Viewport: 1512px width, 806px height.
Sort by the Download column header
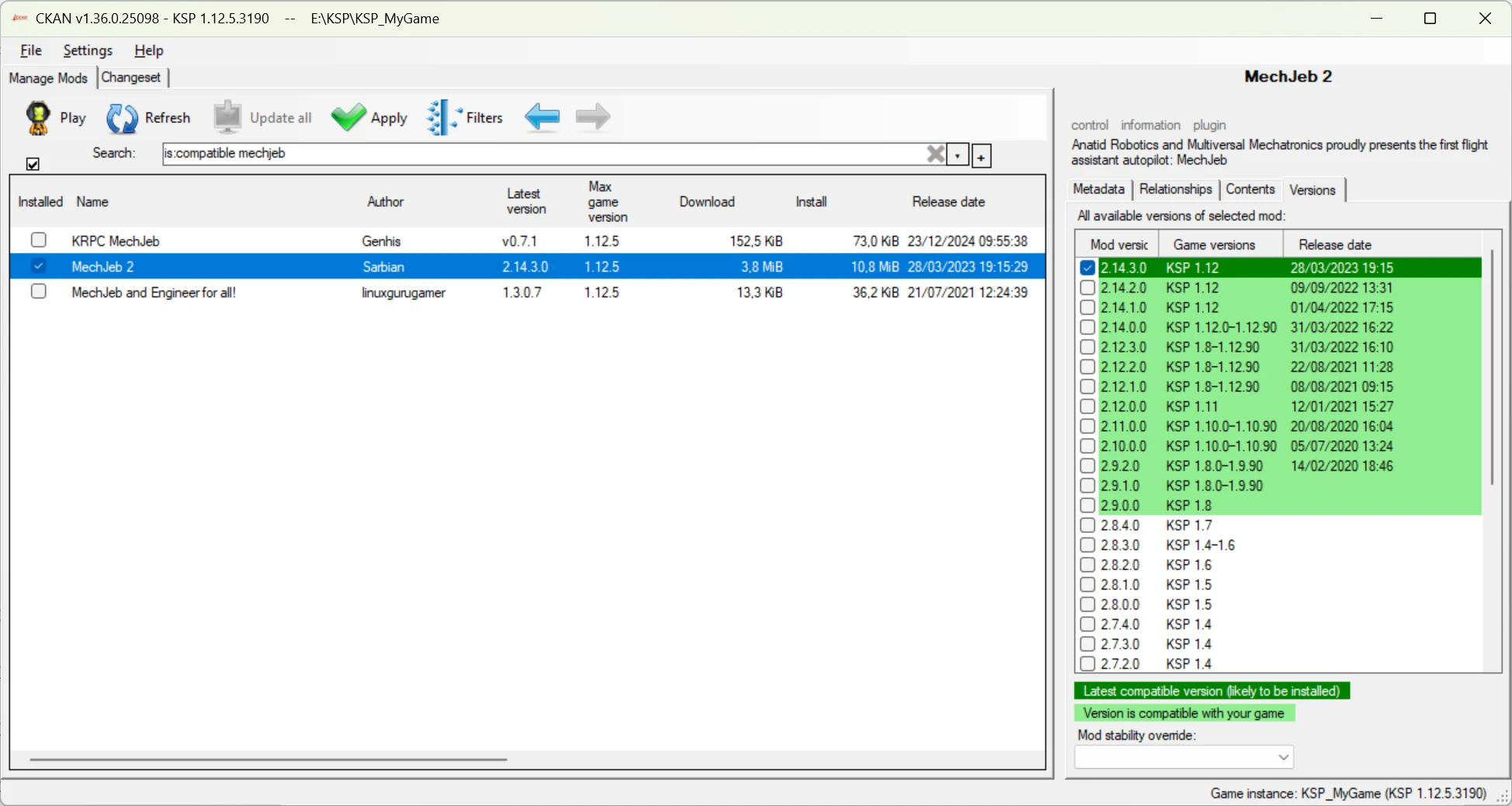click(707, 202)
